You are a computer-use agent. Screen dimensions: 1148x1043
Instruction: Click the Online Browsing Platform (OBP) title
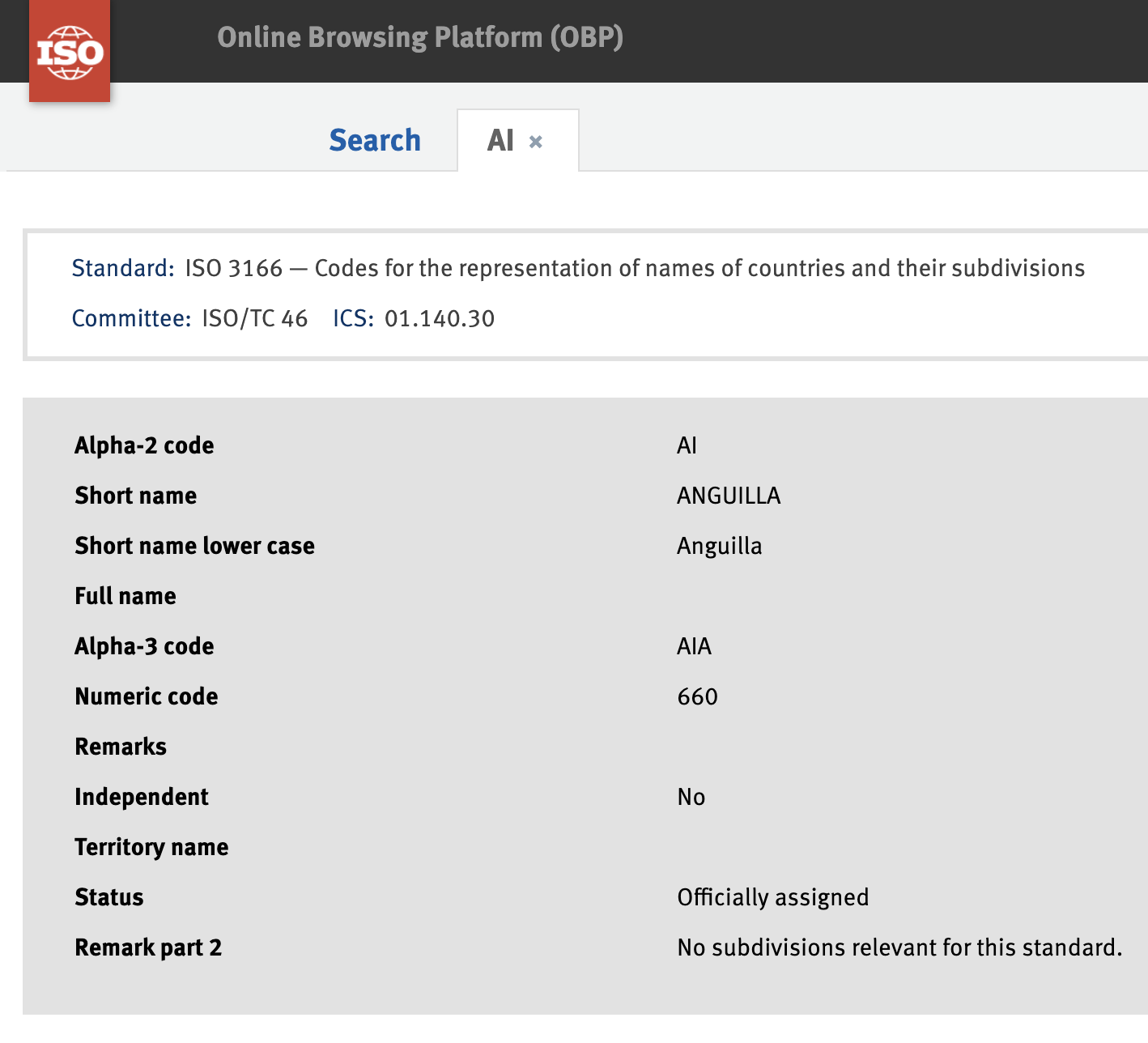[420, 37]
